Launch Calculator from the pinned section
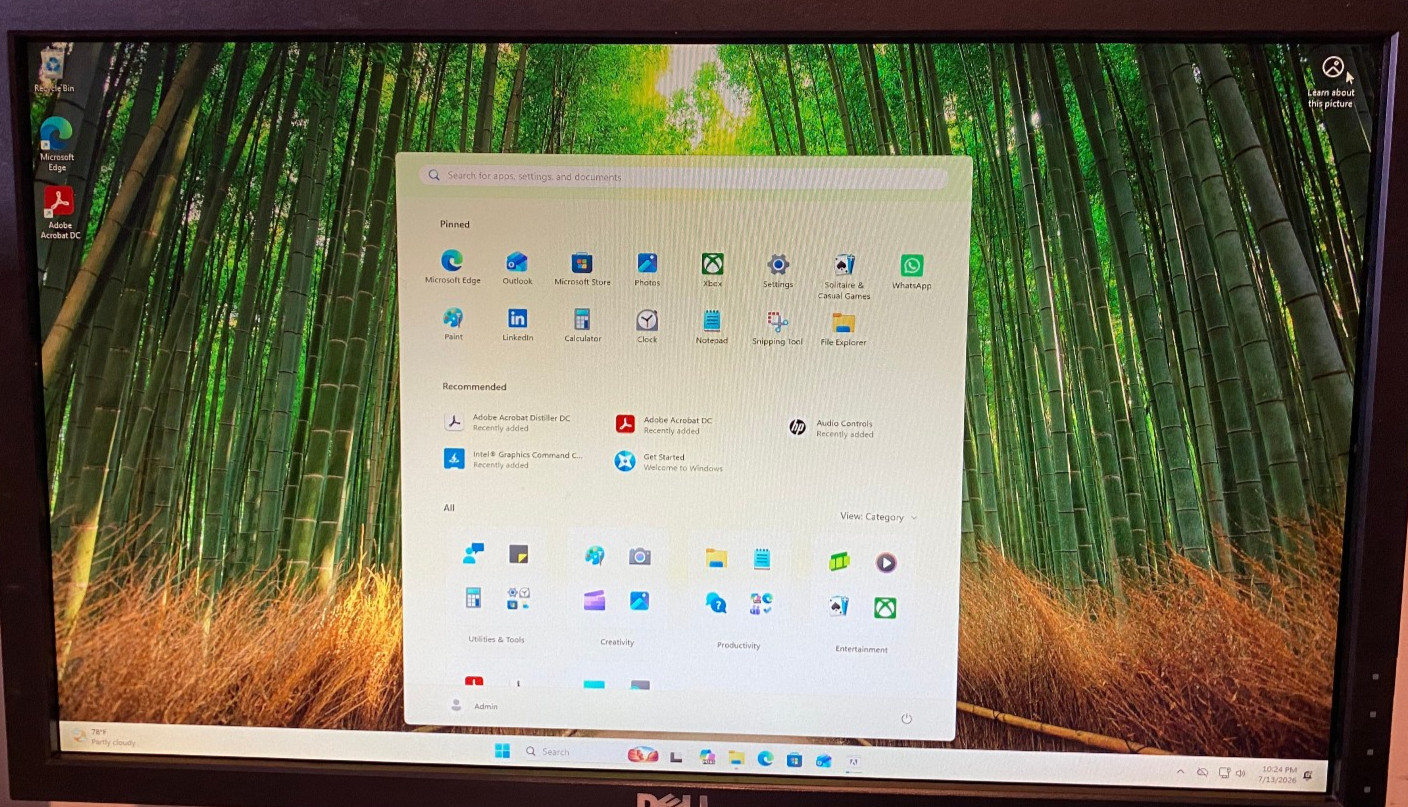The width and height of the screenshot is (1408, 807). pos(582,325)
